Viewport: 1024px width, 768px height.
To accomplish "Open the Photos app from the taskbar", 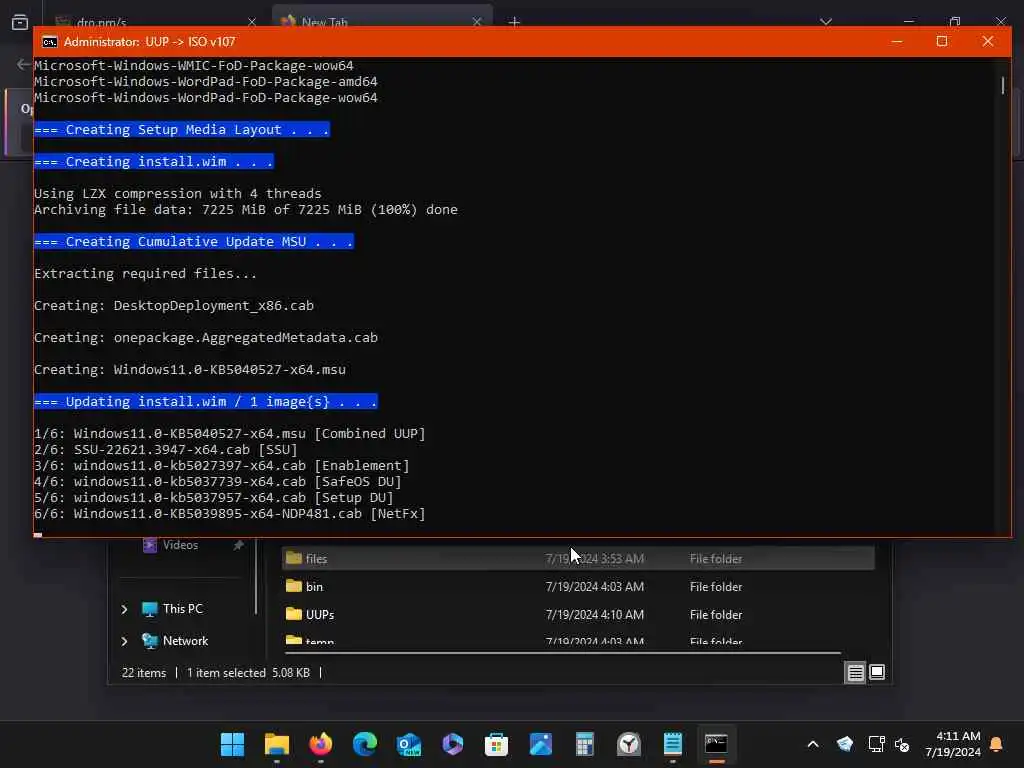I will point(541,744).
